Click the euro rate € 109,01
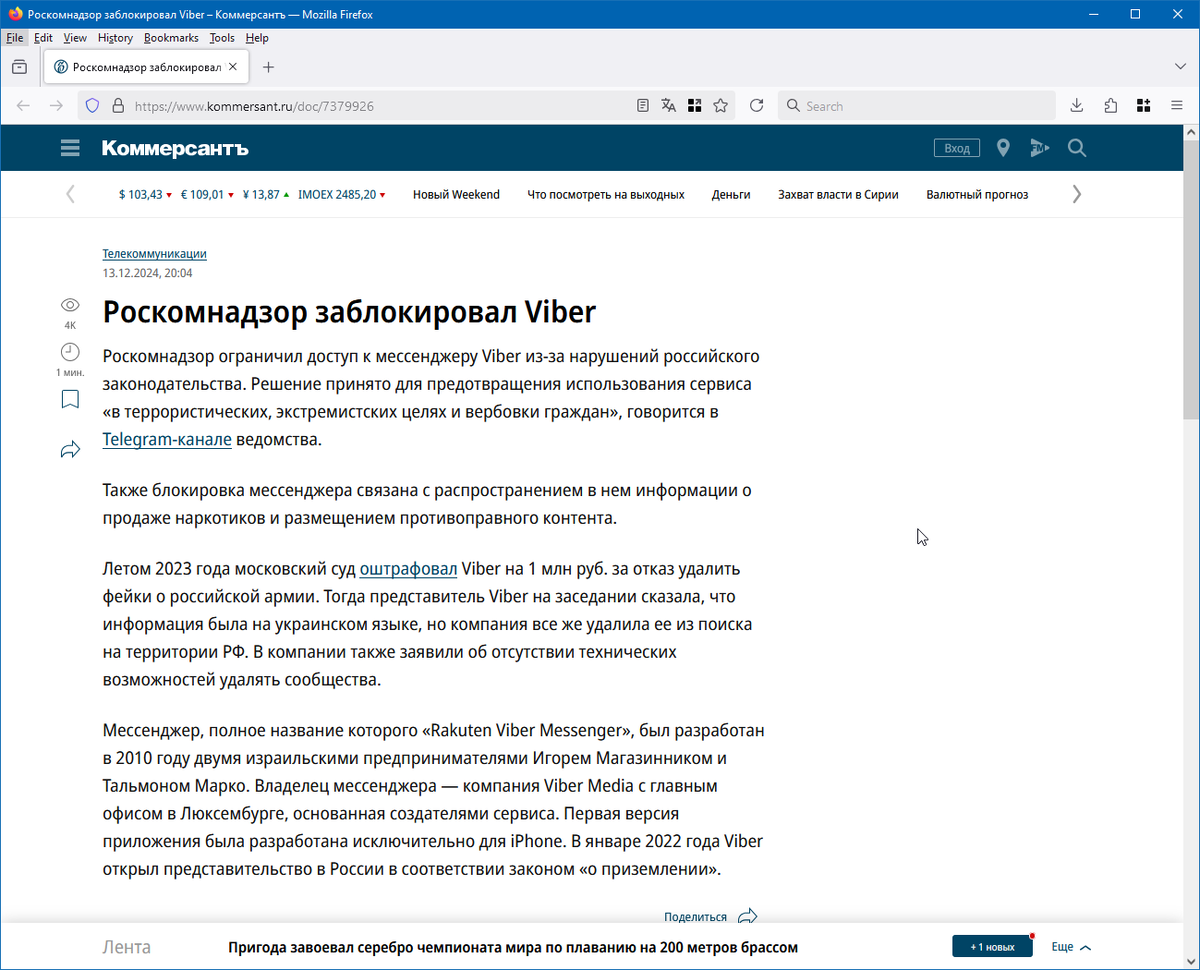Viewport: 1200px width, 970px height. click(x=208, y=195)
